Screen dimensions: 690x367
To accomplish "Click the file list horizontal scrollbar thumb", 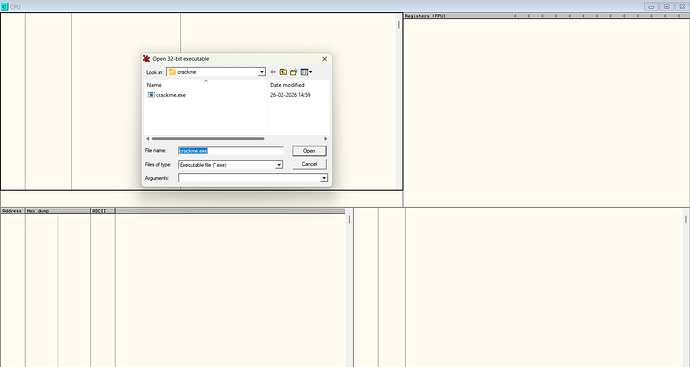I will tap(208, 139).
